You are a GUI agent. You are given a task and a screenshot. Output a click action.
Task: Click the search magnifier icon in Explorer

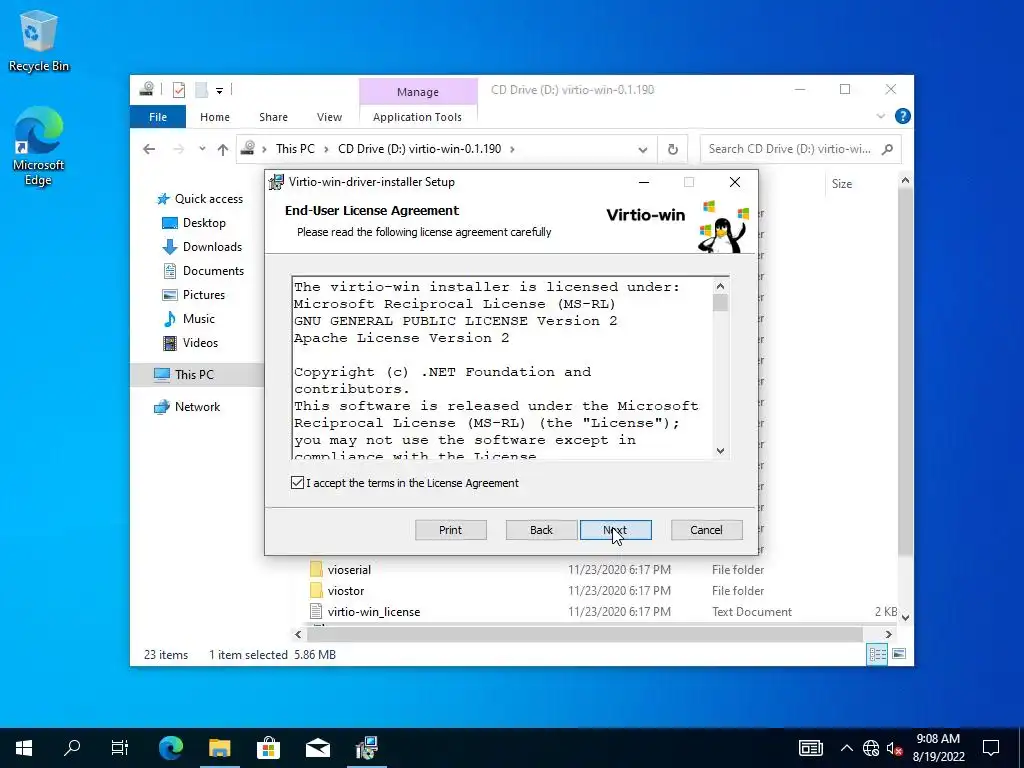point(887,149)
